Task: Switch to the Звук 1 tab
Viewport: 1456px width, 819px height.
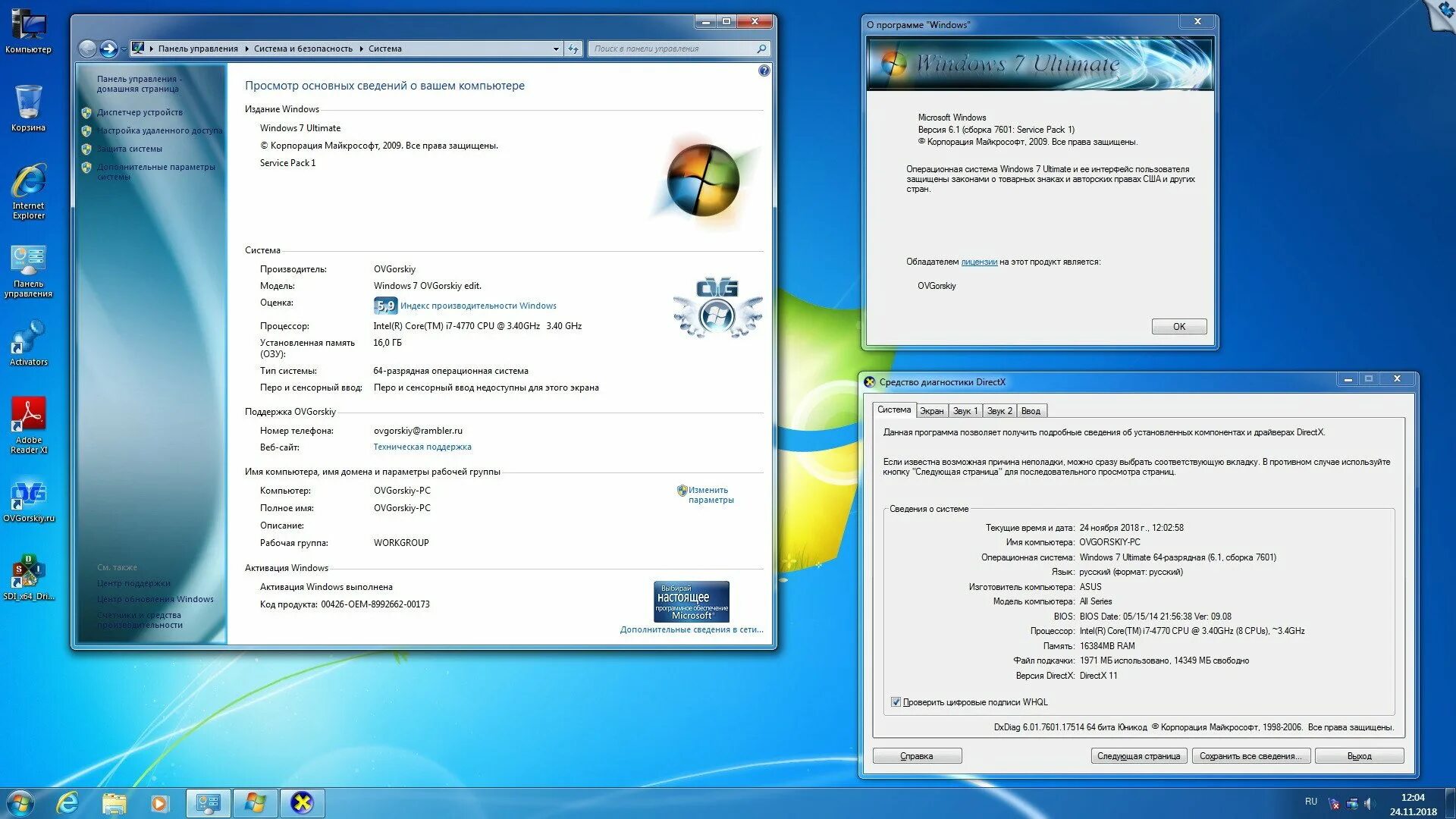Action: [x=965, y=411]
